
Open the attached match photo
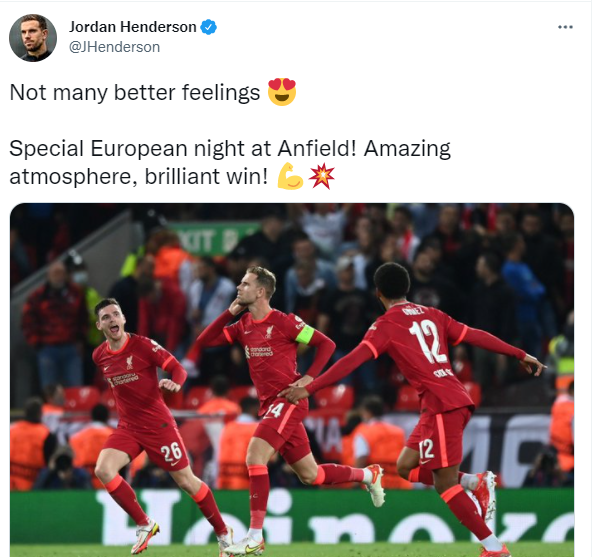pos(292,380)
